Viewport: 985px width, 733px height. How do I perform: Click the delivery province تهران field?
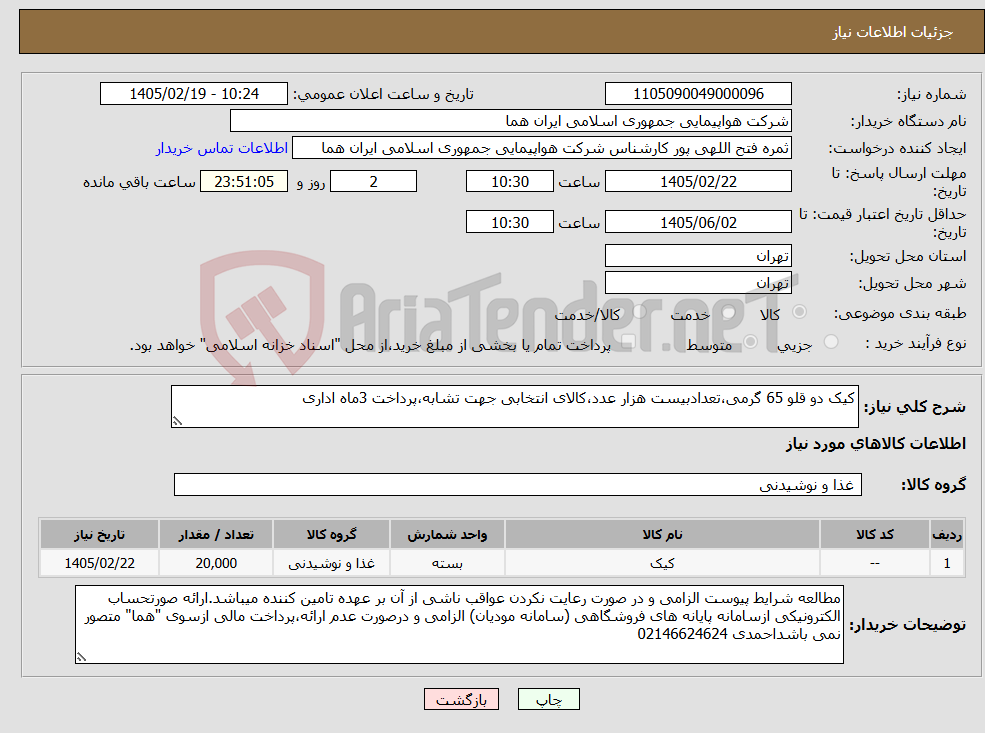(x=698, y=256)
